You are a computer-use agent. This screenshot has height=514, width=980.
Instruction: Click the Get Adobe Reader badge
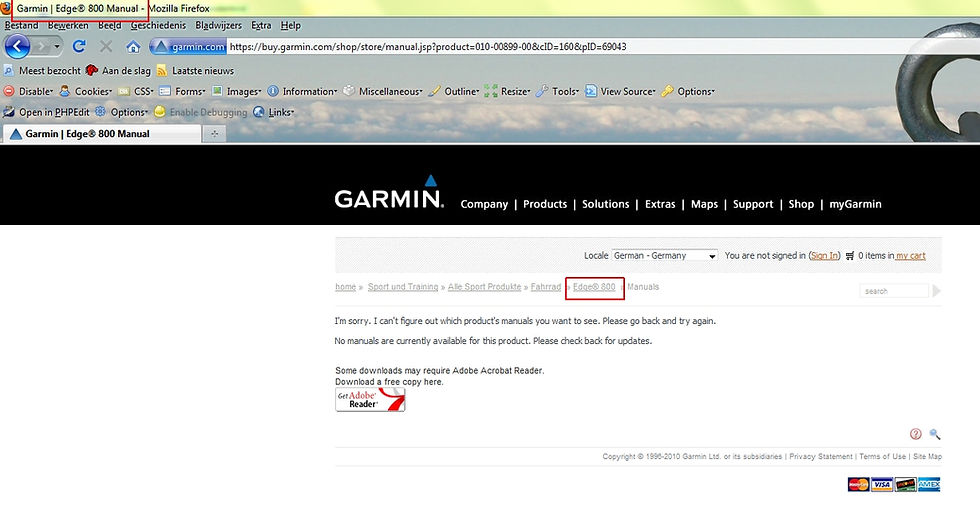(370, 400)
